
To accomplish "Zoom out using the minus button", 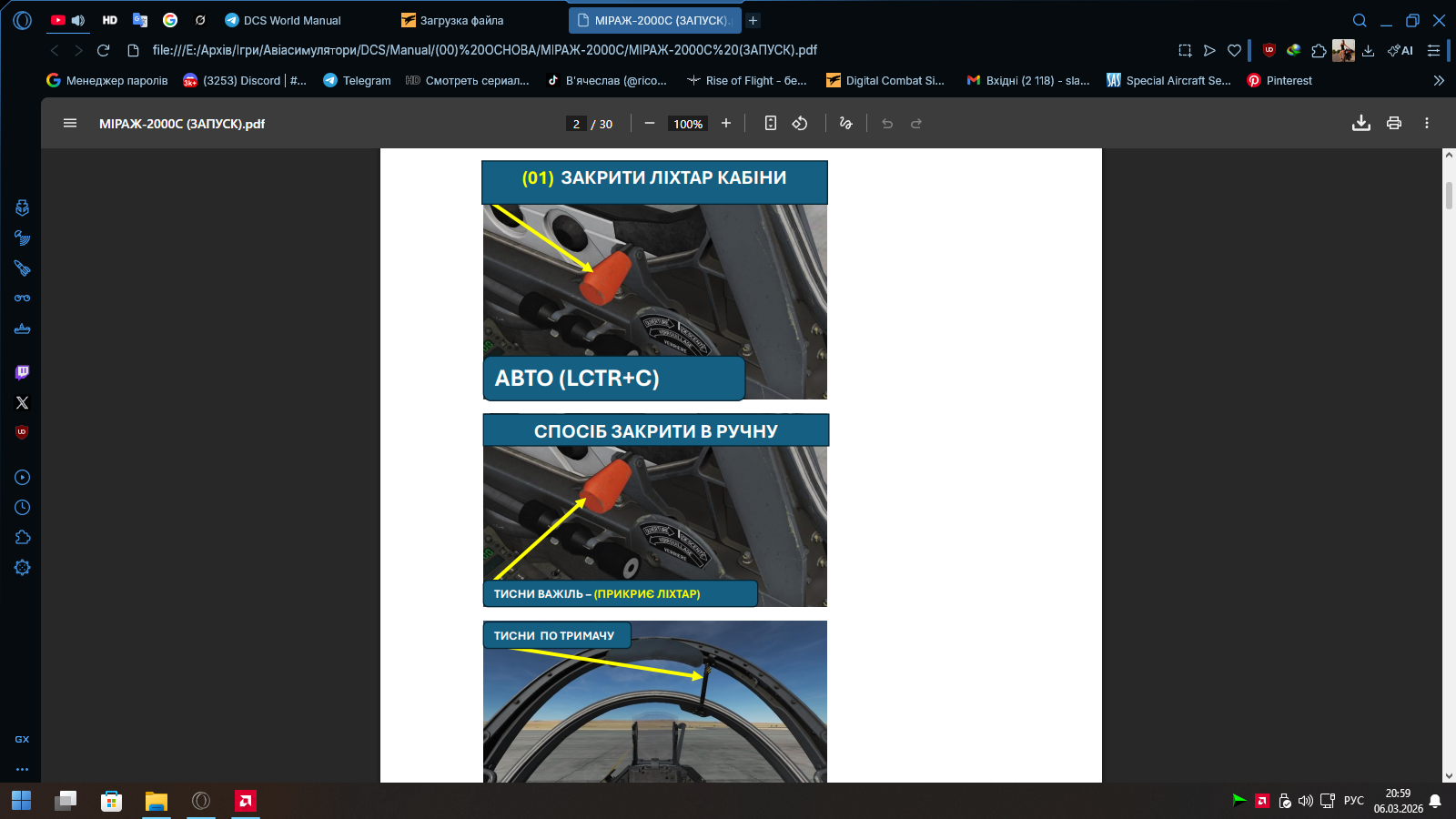I will click(x=649, y=124).
